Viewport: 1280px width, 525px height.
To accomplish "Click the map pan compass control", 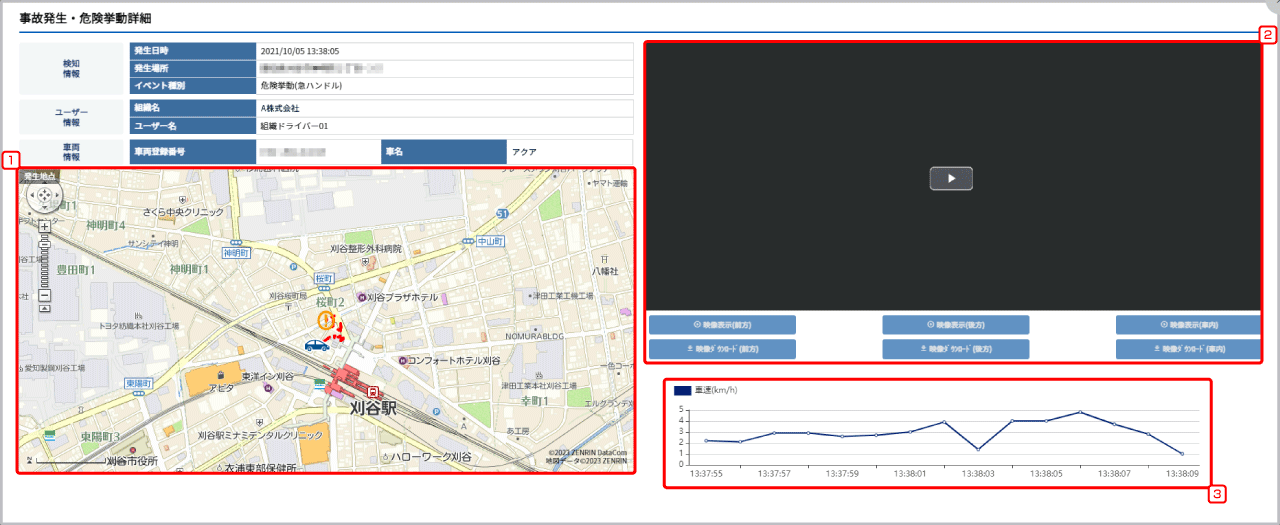I will click(x=44, y=196).
